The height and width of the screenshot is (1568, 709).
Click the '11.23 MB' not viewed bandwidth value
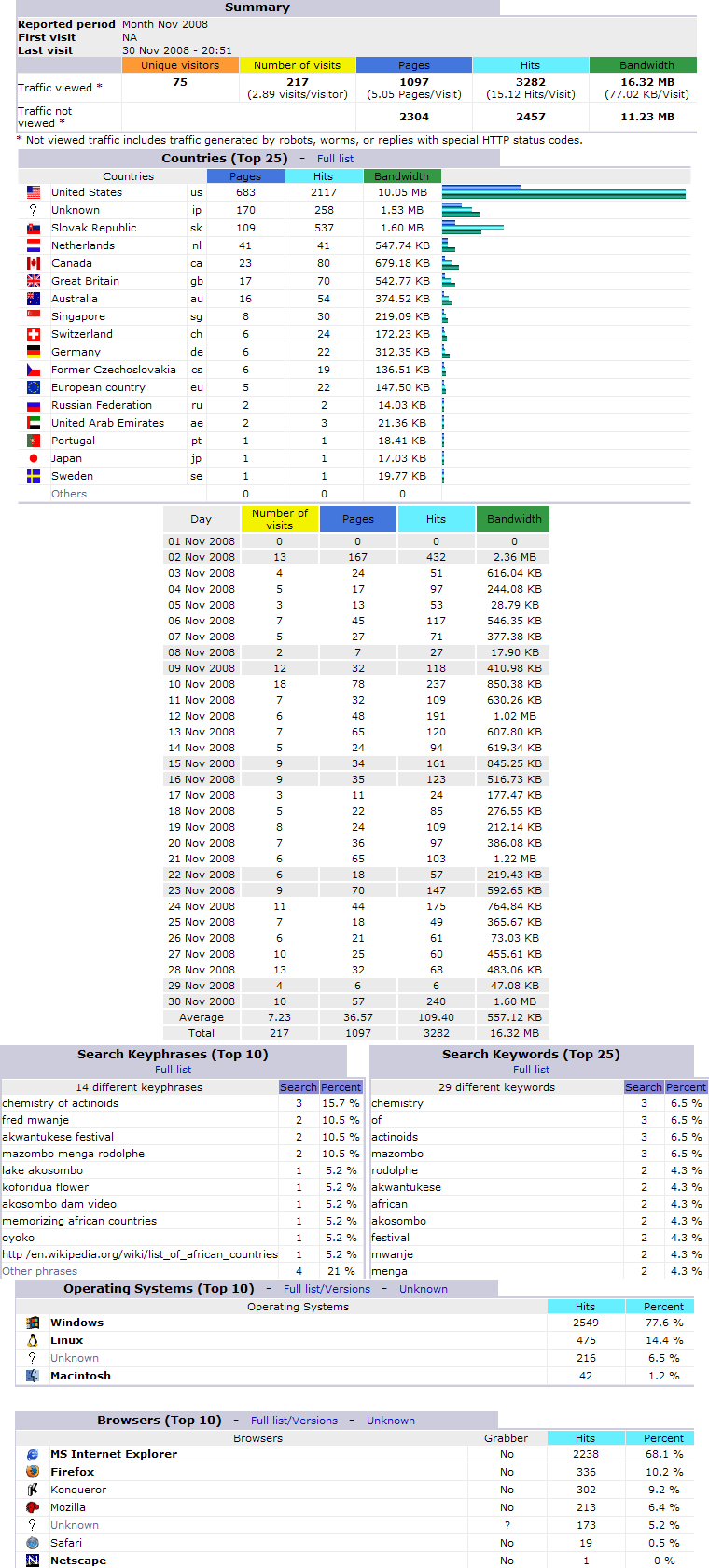pos(647,117)
